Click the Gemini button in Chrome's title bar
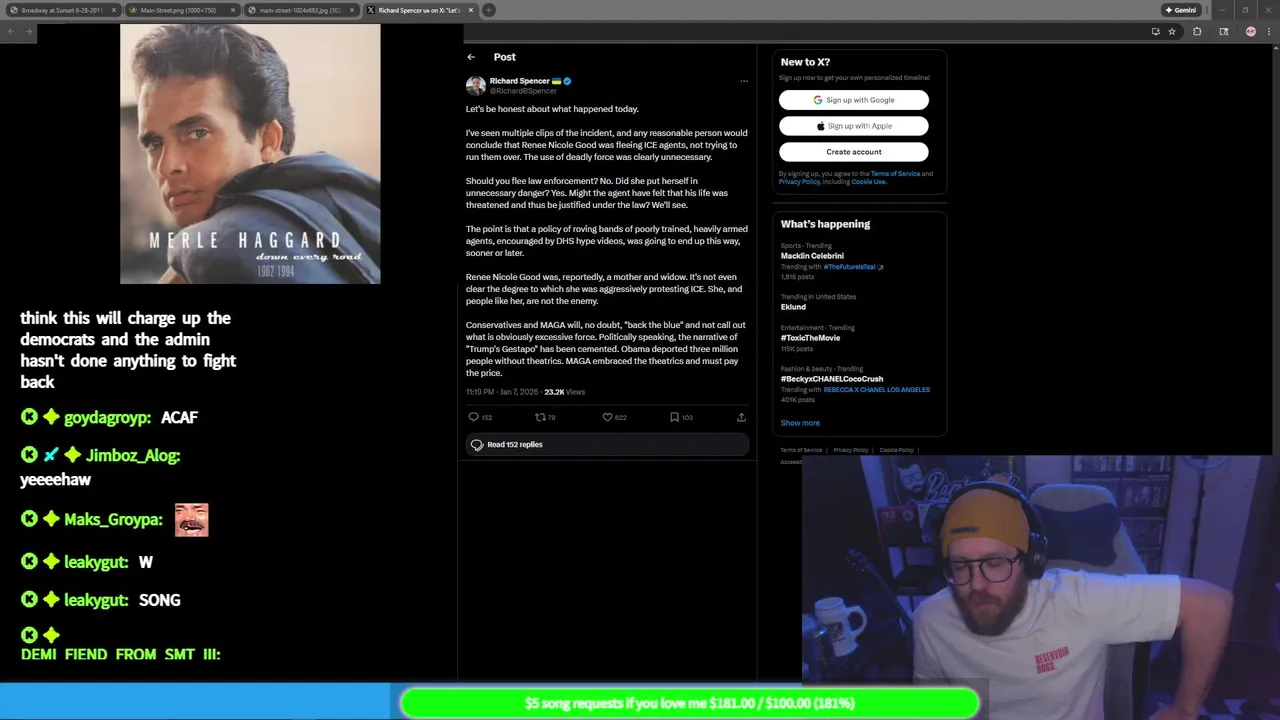1280x720 pixels. [1180, 10]
